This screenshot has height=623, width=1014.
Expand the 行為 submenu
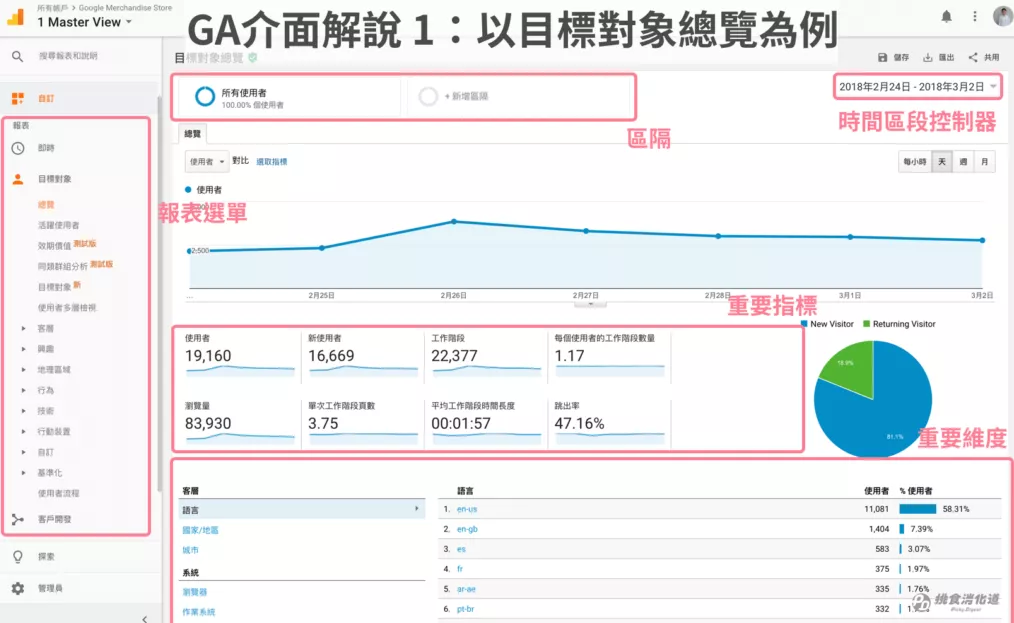click(x=24, y=391)
